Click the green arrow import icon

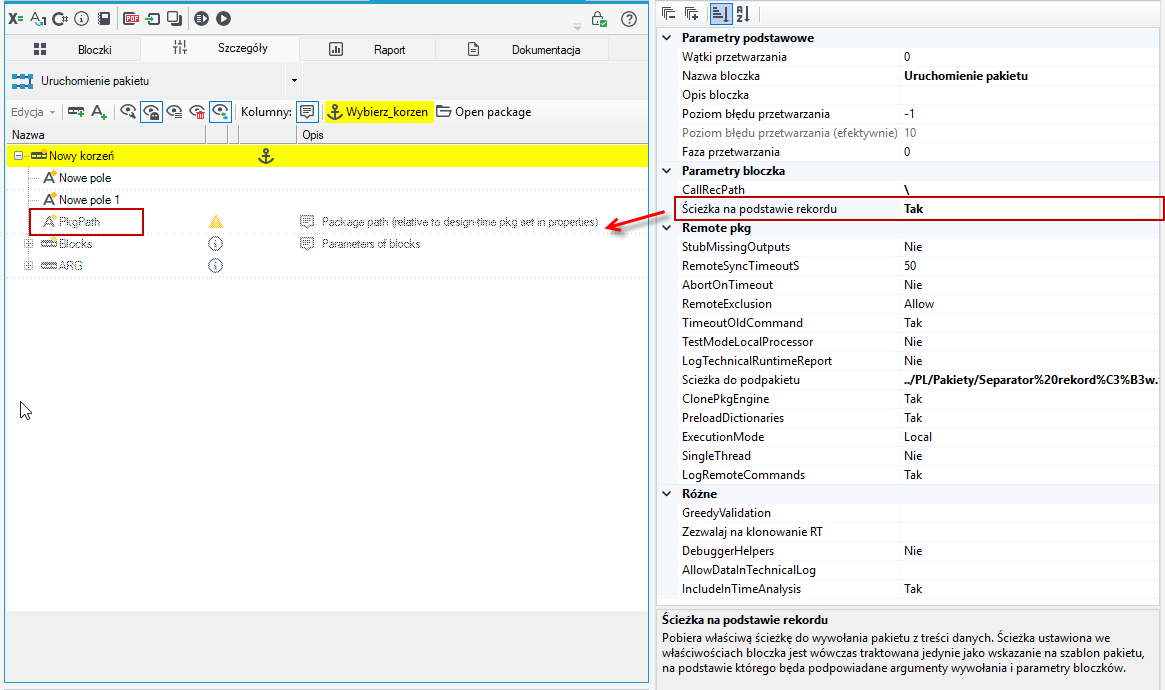point(152,19)
